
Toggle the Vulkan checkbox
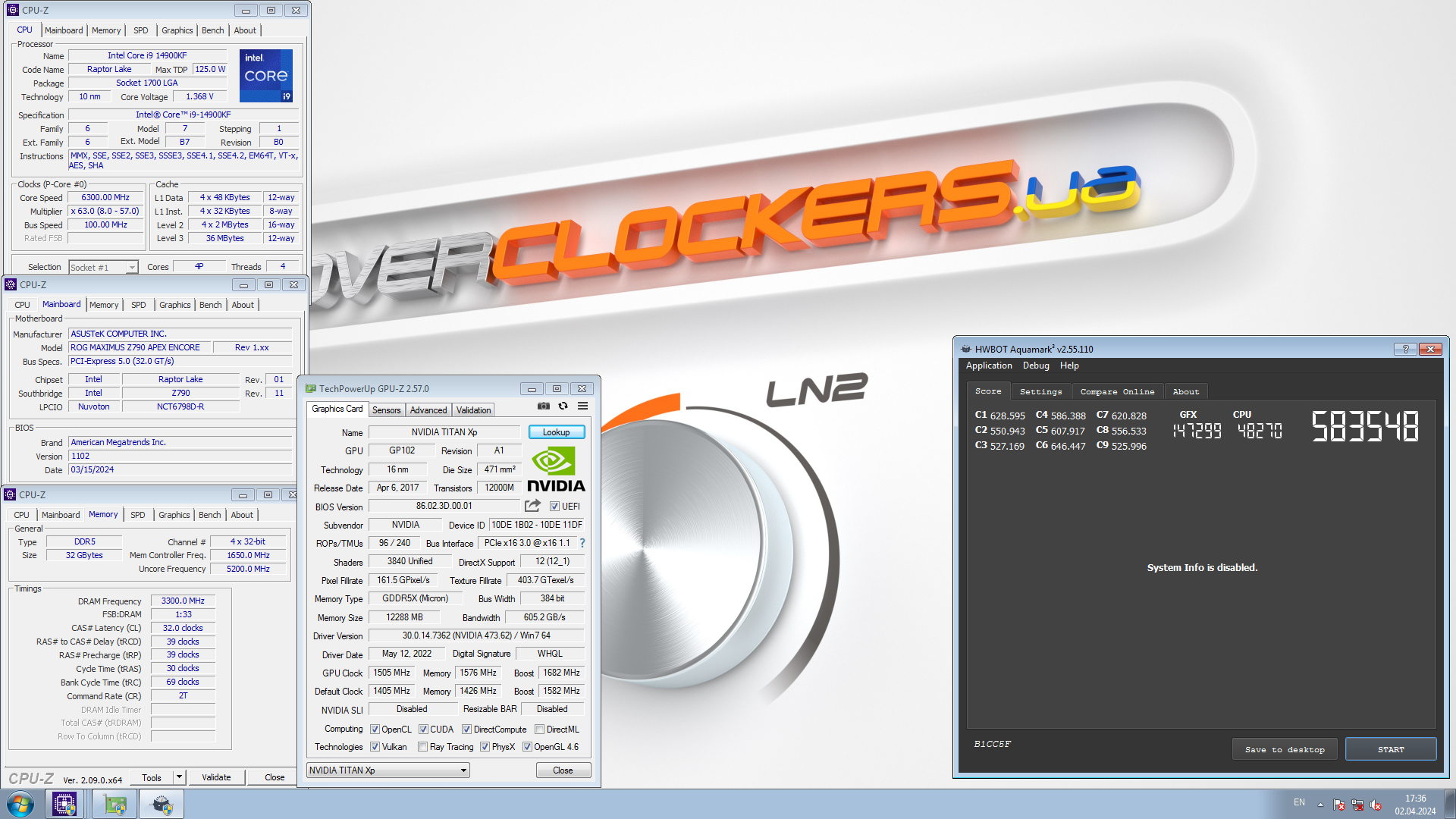tap(375, 747)
